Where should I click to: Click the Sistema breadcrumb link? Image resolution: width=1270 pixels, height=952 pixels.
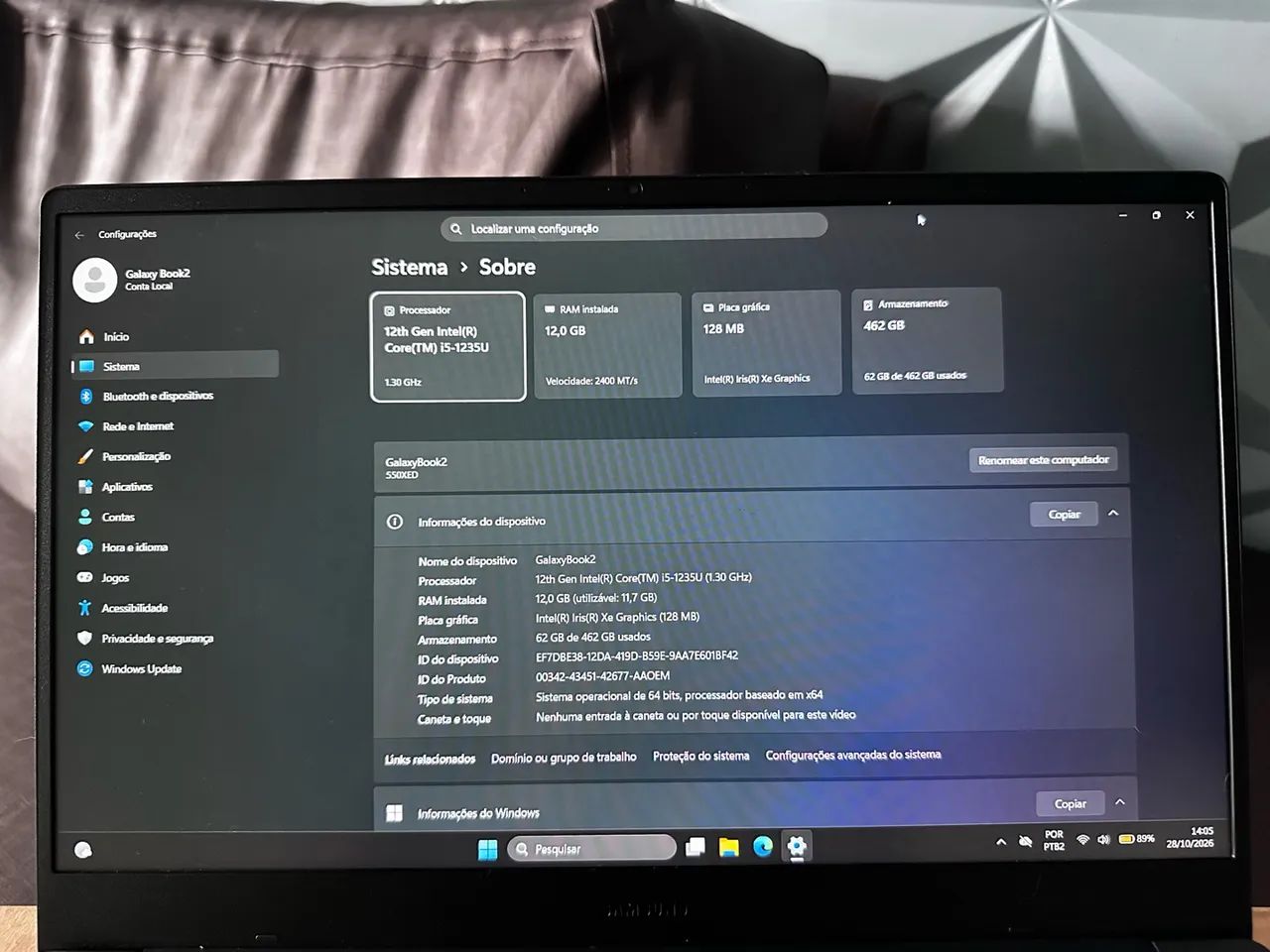(410, 267)
